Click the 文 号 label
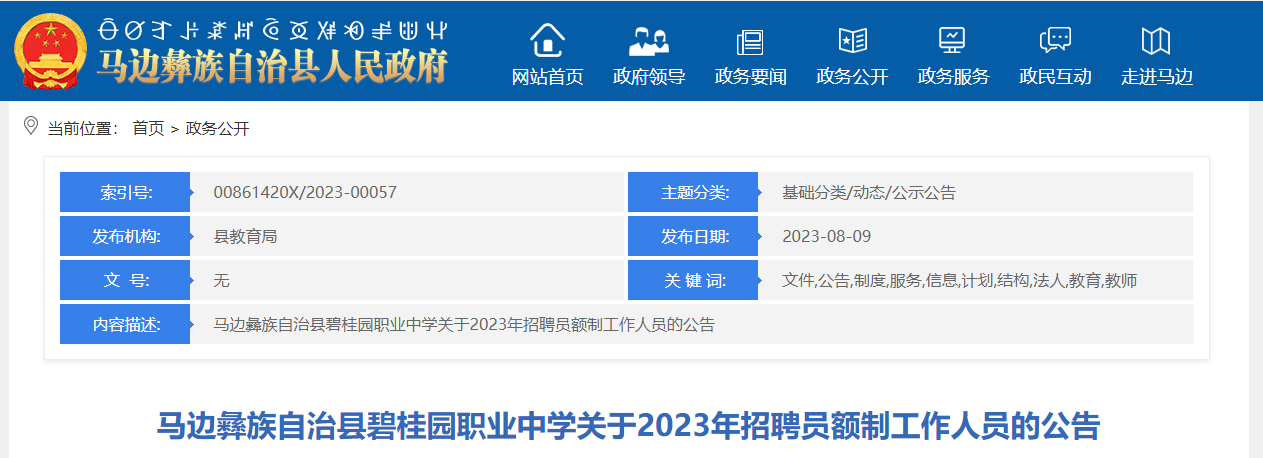 pyautogui.click(x=125, y=280)
